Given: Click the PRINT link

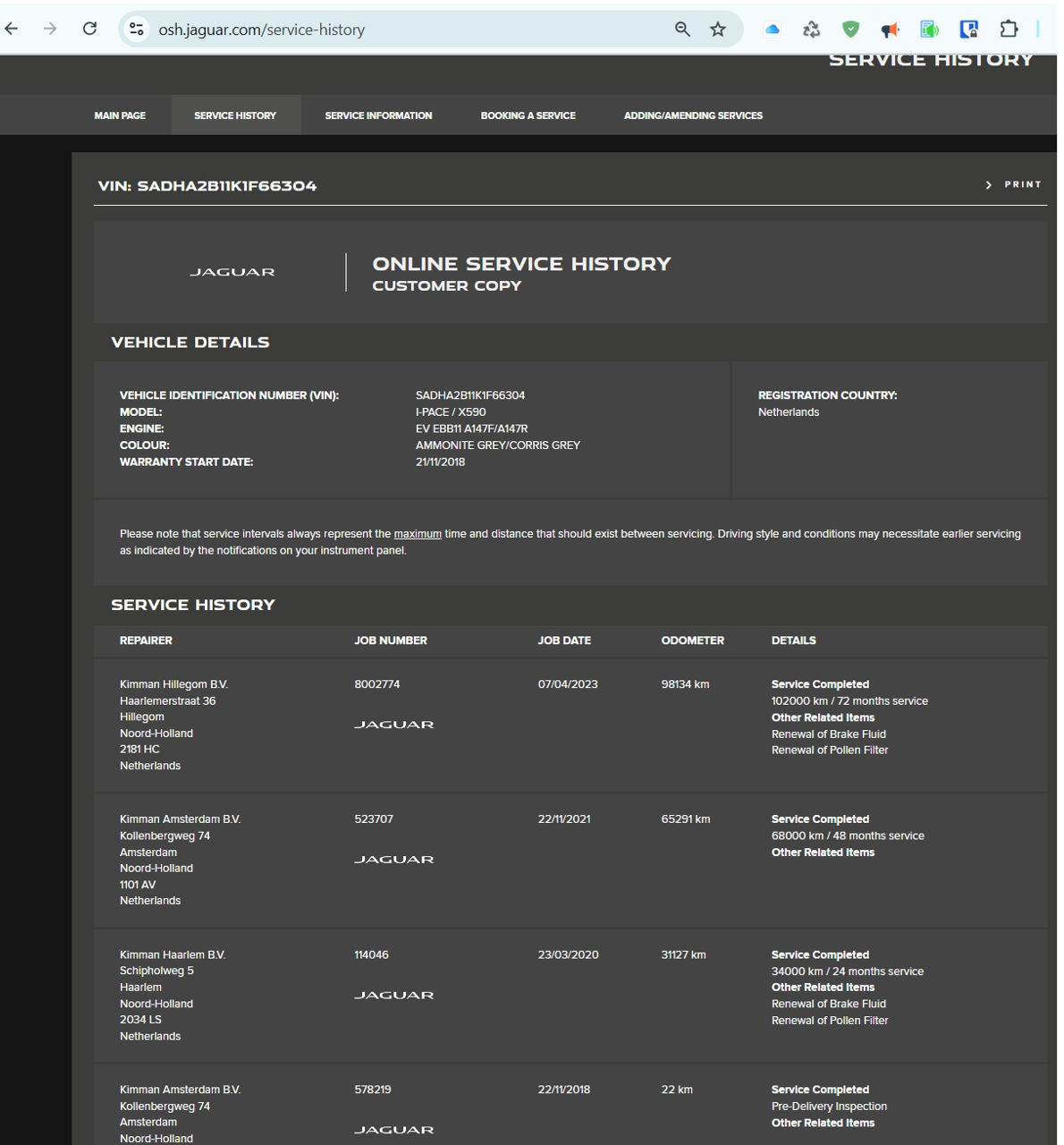Looking at the screenshot, I should point(1023,184).
